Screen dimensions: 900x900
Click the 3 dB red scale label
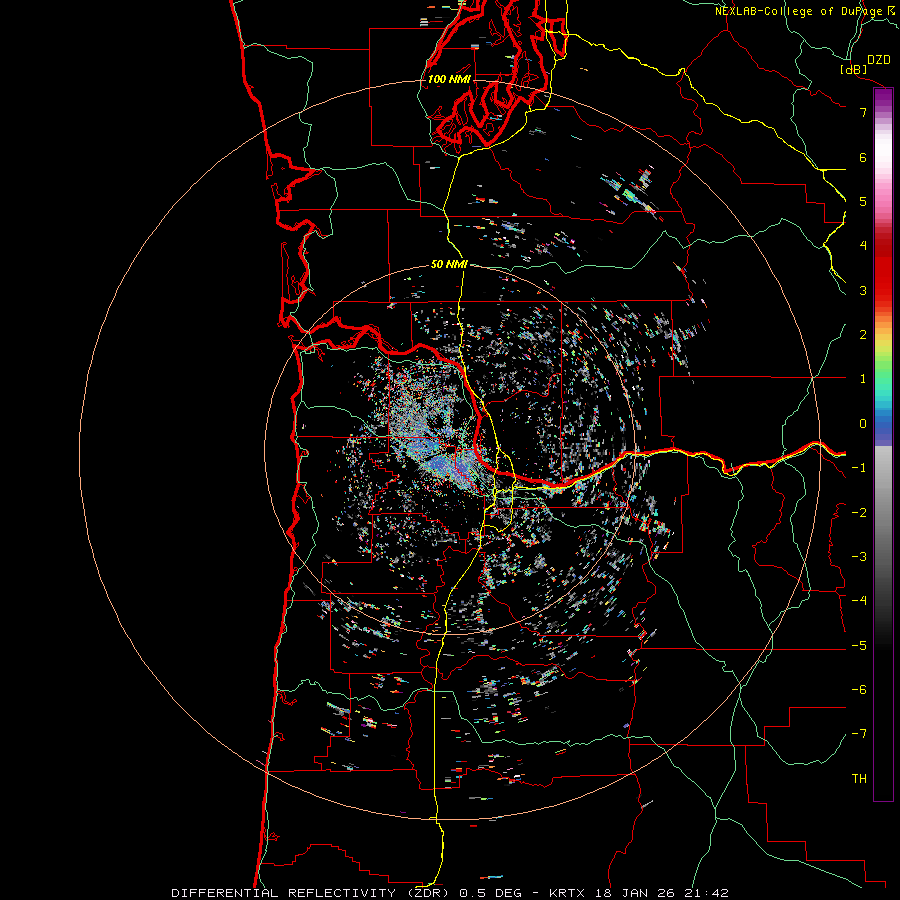tap(863, 290)
